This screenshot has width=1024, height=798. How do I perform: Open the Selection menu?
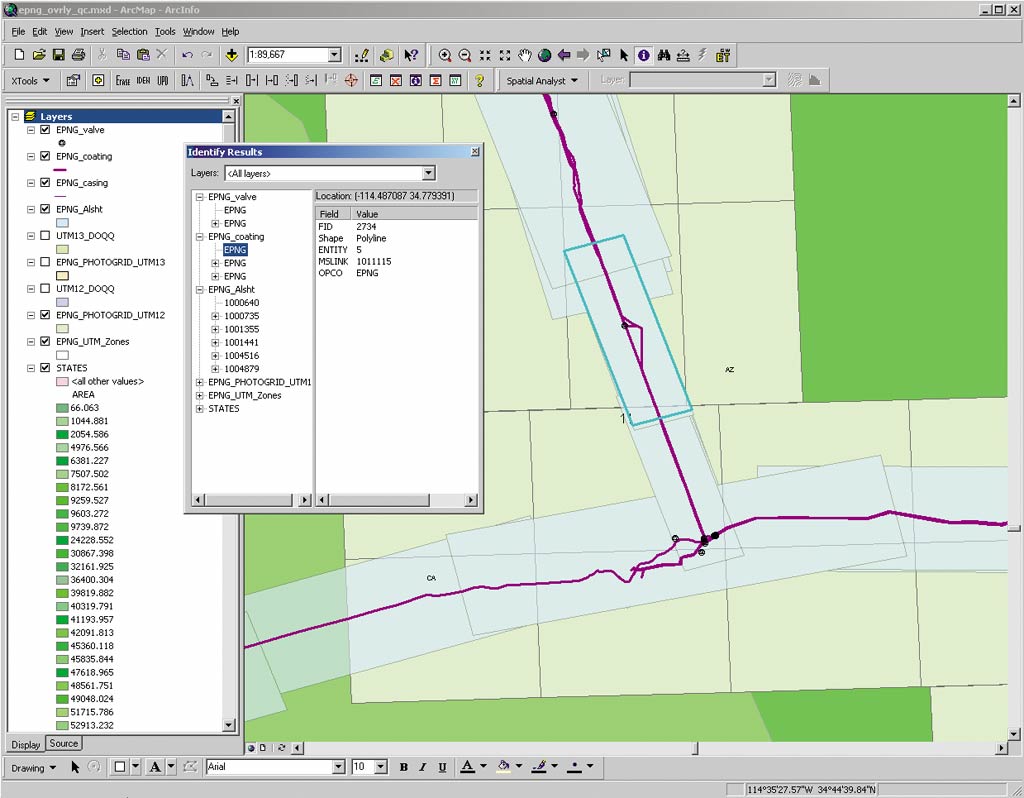(129, 32)
